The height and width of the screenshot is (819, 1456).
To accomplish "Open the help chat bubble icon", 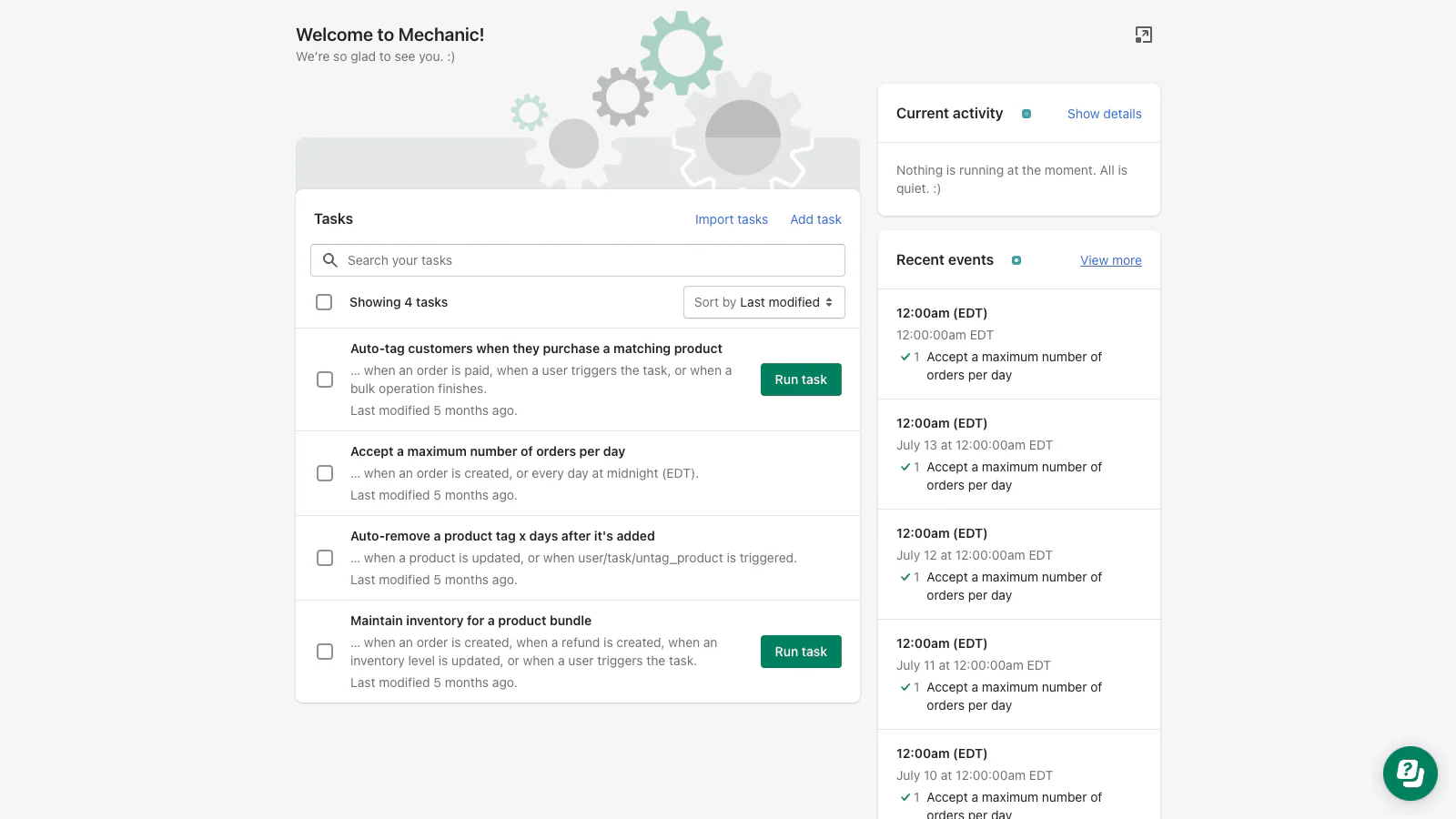I will 1410,773.
